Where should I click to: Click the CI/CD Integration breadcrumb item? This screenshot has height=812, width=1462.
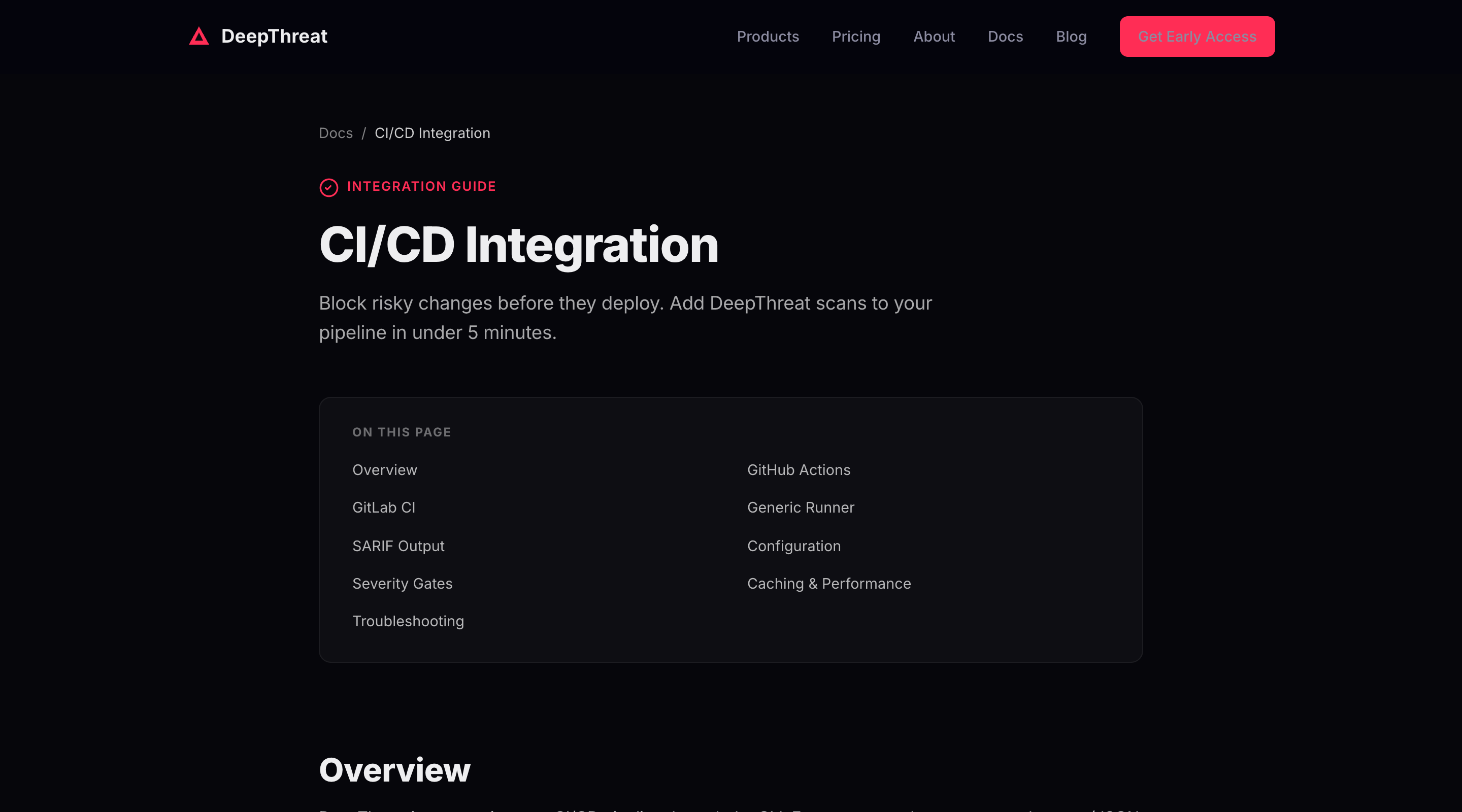click(x=432, y=133)
